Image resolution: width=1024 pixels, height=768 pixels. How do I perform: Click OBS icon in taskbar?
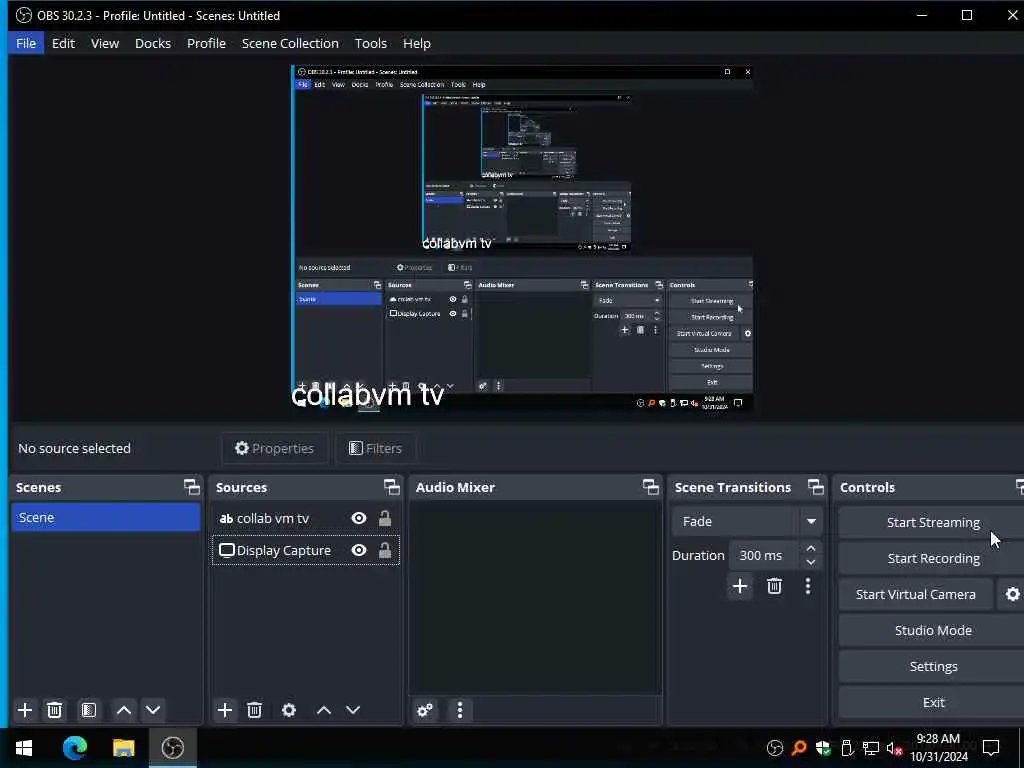pos(172,748)
